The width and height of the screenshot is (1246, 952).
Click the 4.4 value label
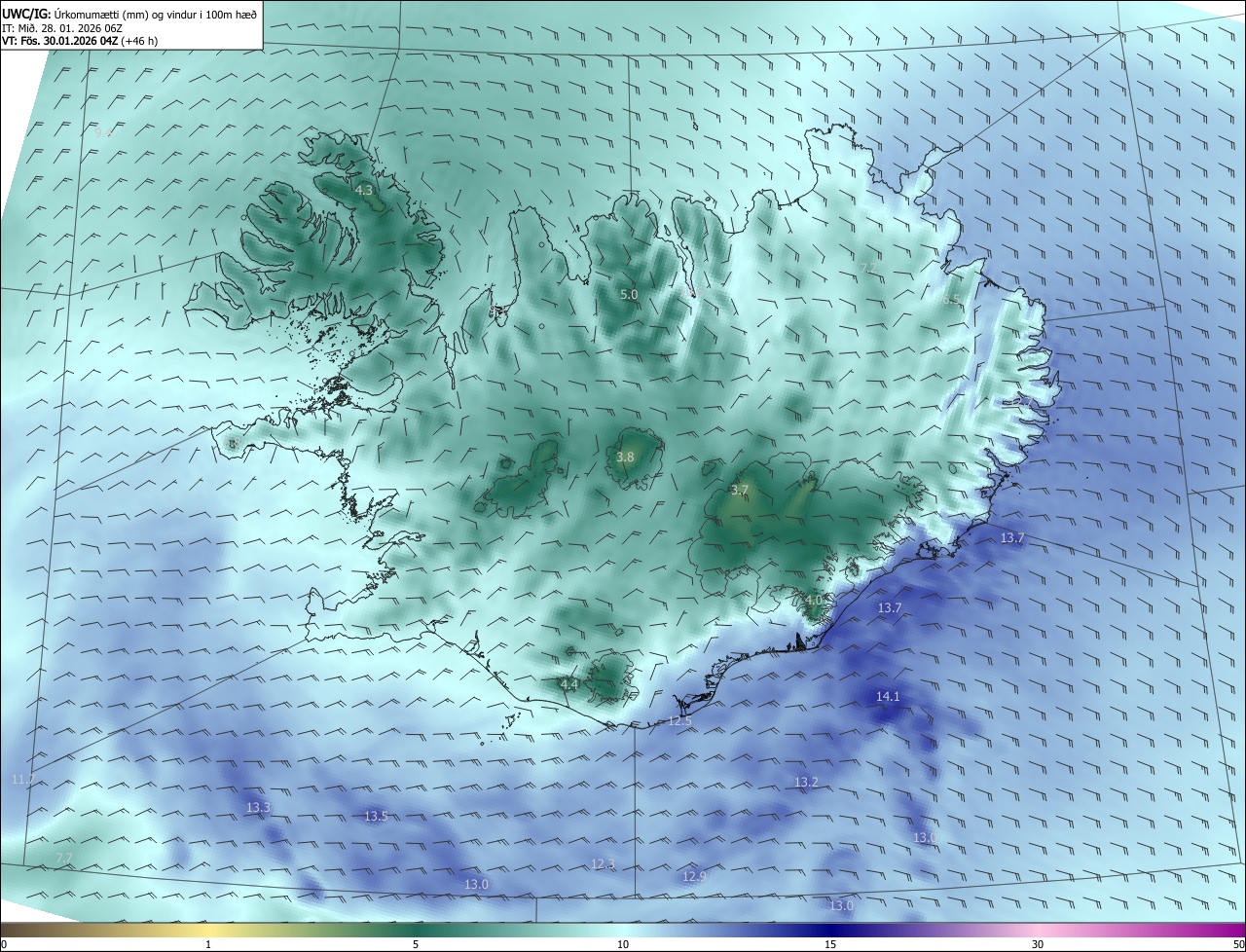click(569, 684)
